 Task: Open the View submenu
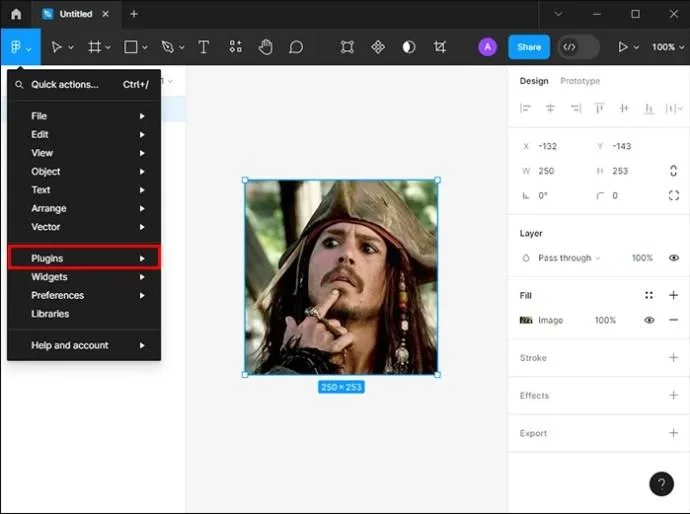pyautogui.click(x=84, y=153)
